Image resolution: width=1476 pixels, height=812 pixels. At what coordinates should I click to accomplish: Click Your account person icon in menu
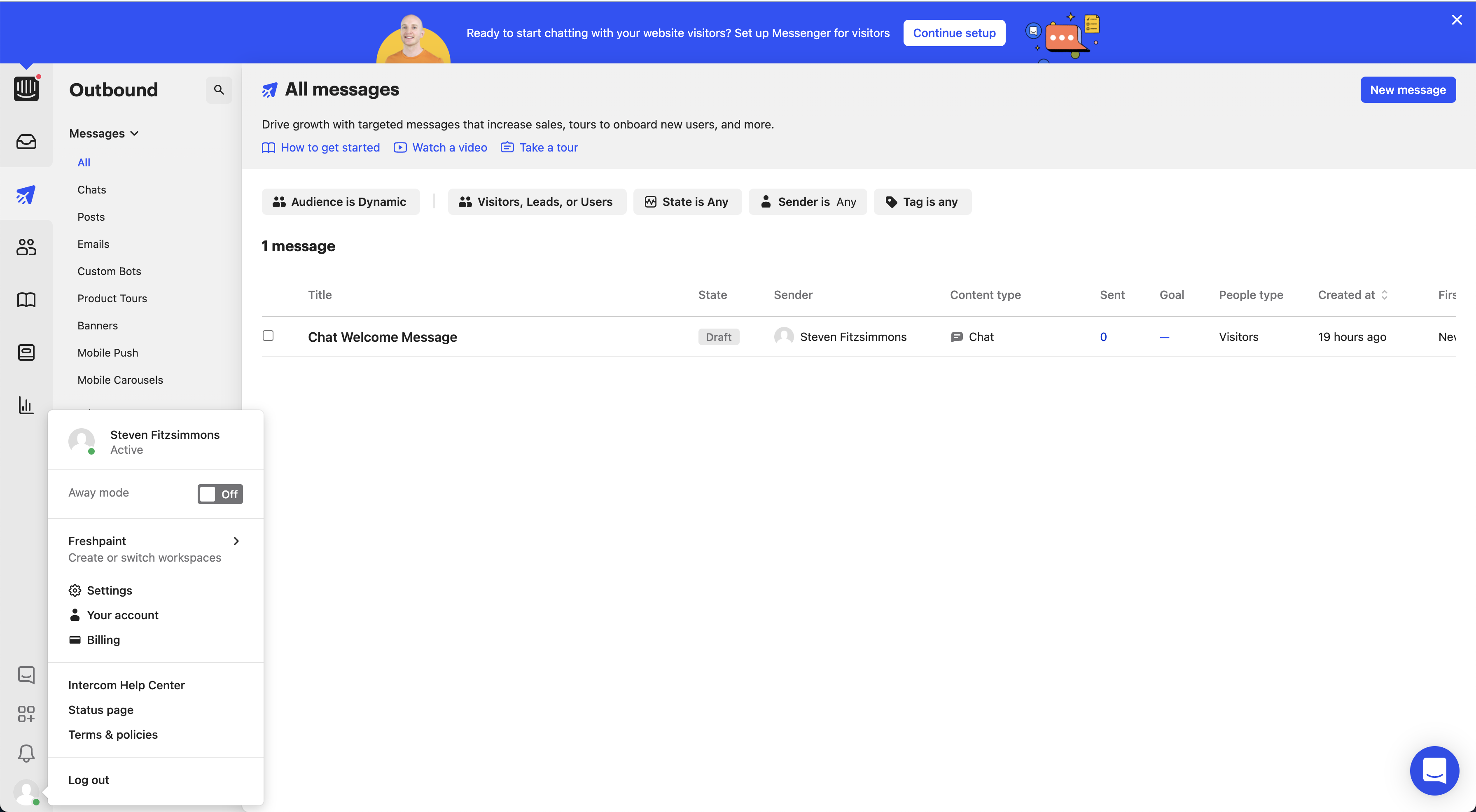tap(75, 615)
